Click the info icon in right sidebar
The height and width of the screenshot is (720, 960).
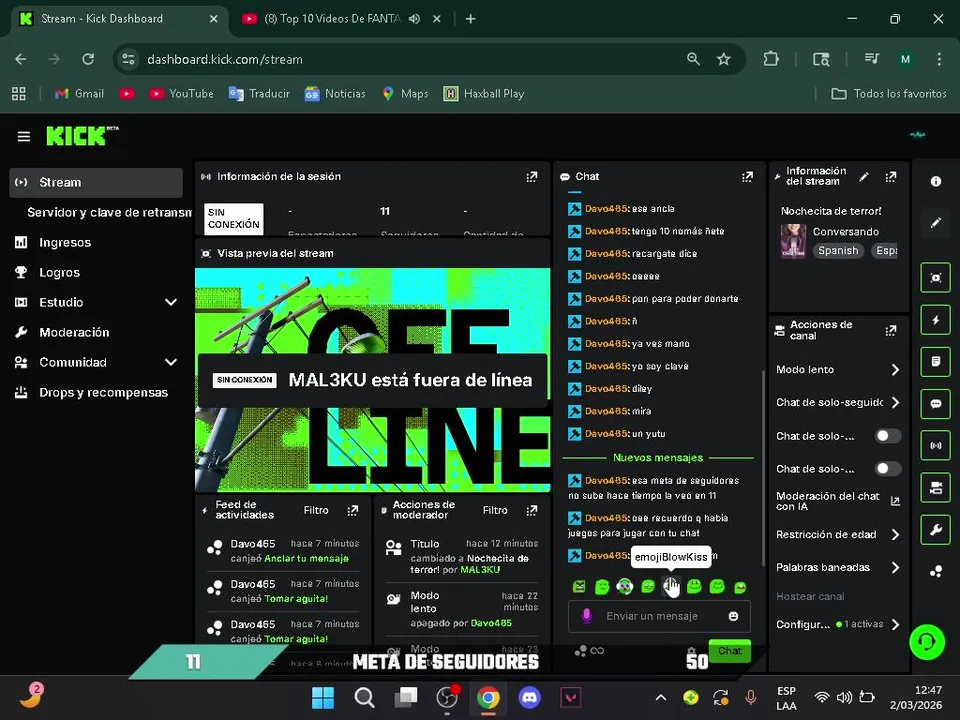[936, 181]
